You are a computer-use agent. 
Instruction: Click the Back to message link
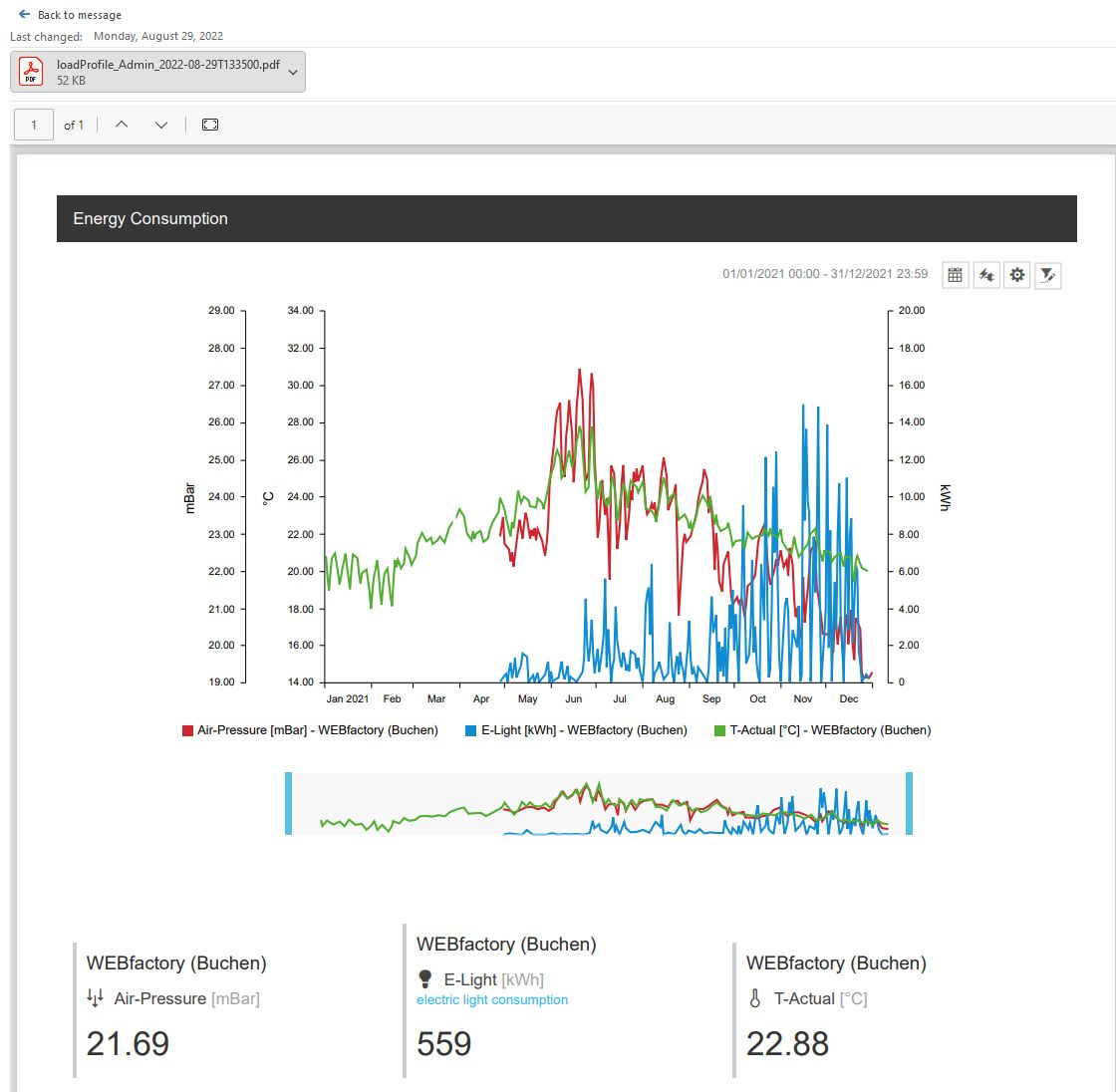tap(79, 15)
